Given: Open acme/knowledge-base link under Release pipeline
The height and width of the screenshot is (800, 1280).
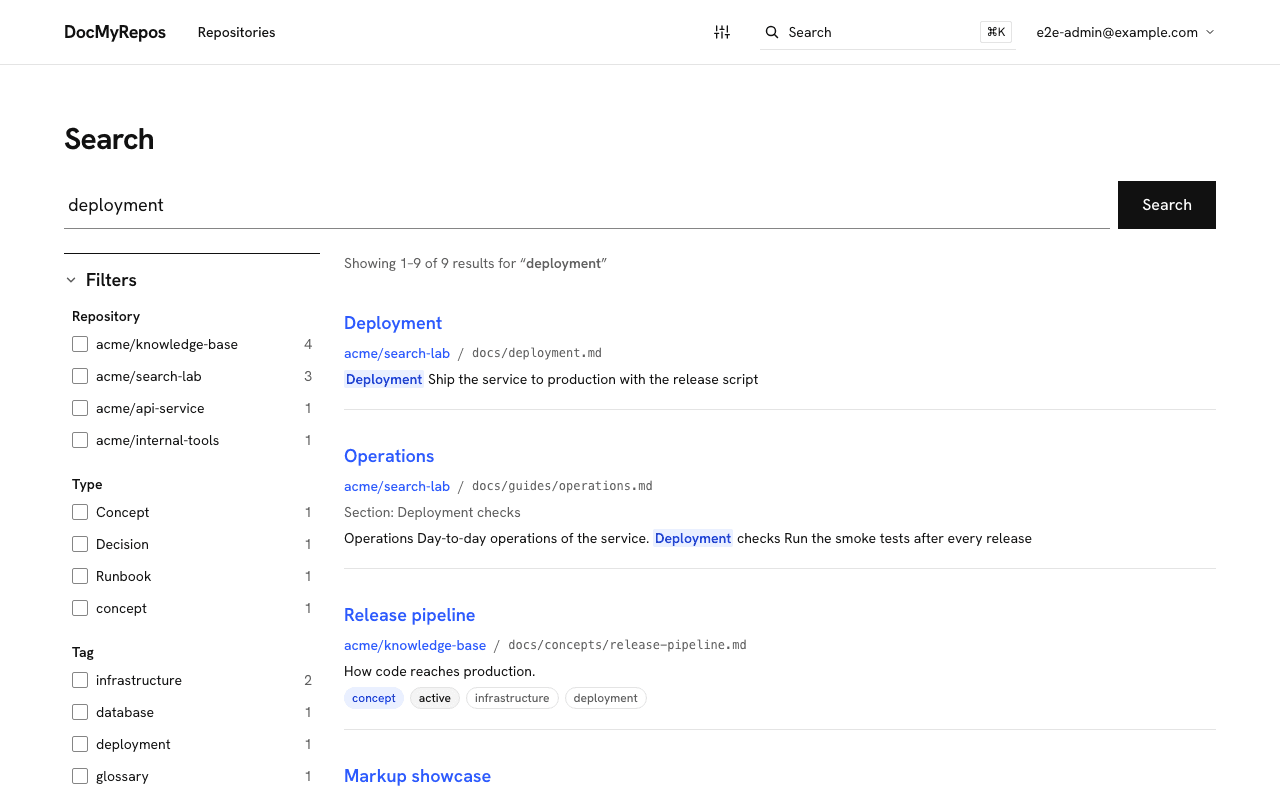Looking at the screenshot, I should pos(415,645).
